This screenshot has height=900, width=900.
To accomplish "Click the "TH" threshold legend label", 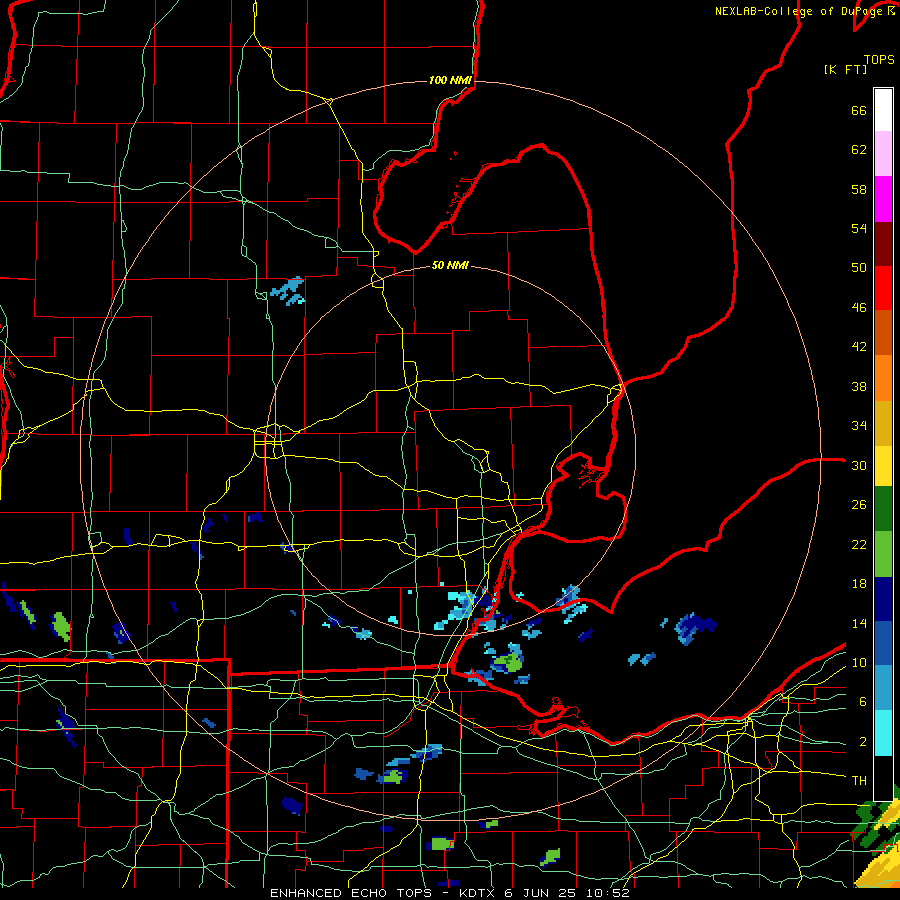I will pyautogui.click(x=859, y=781).
